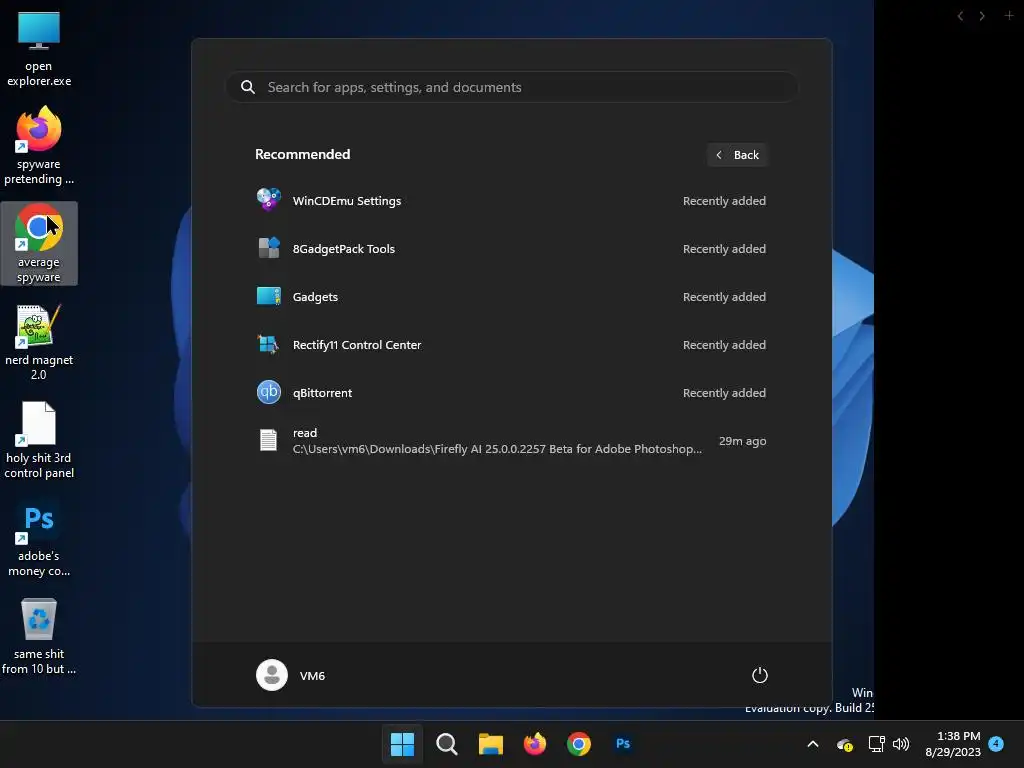This screenshot has width=1024, height=768.
Task: Click the Firefly AI file path text
Action: (497, 449)
